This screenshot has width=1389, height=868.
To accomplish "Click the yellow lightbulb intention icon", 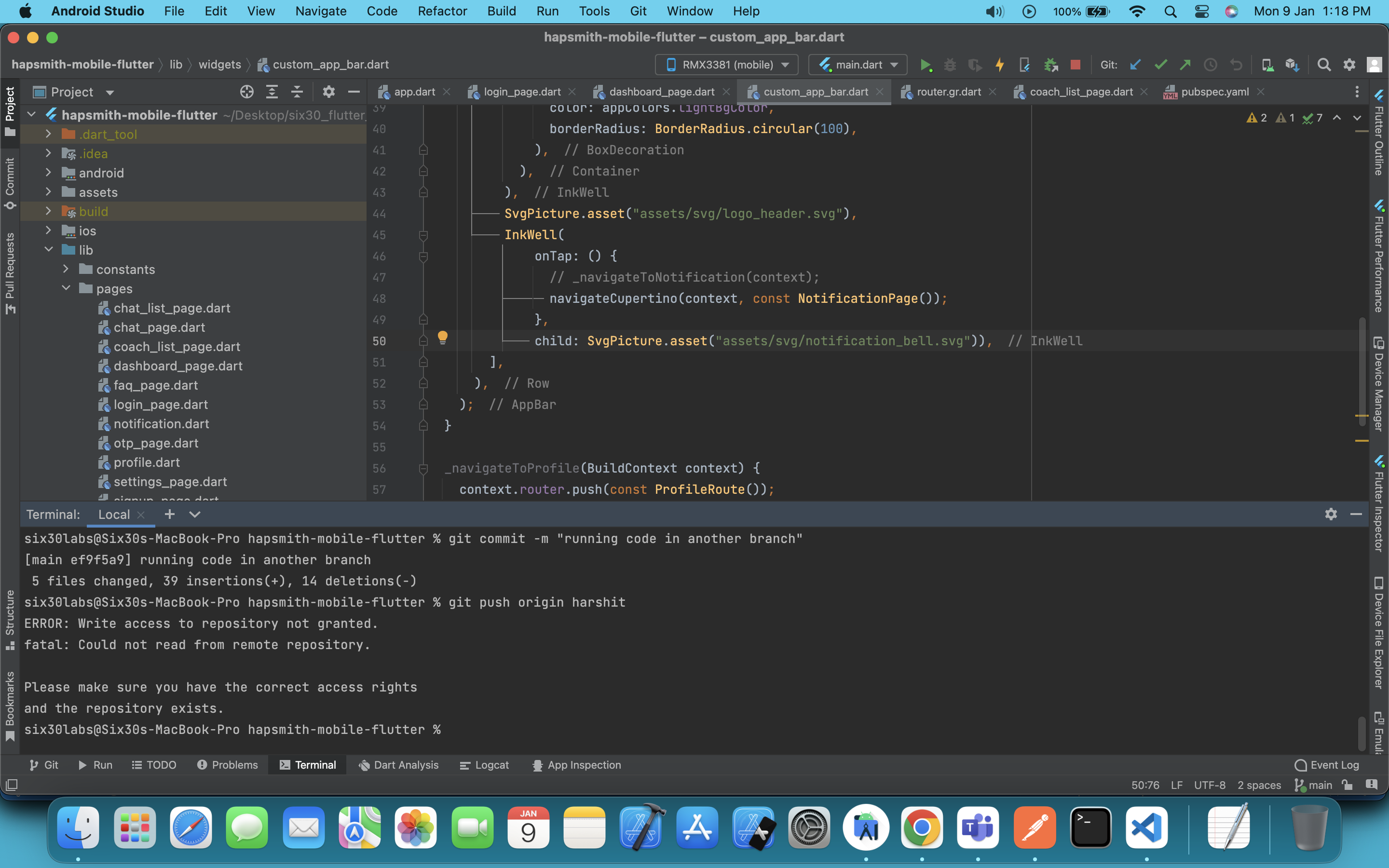I will tap(443, 337).
